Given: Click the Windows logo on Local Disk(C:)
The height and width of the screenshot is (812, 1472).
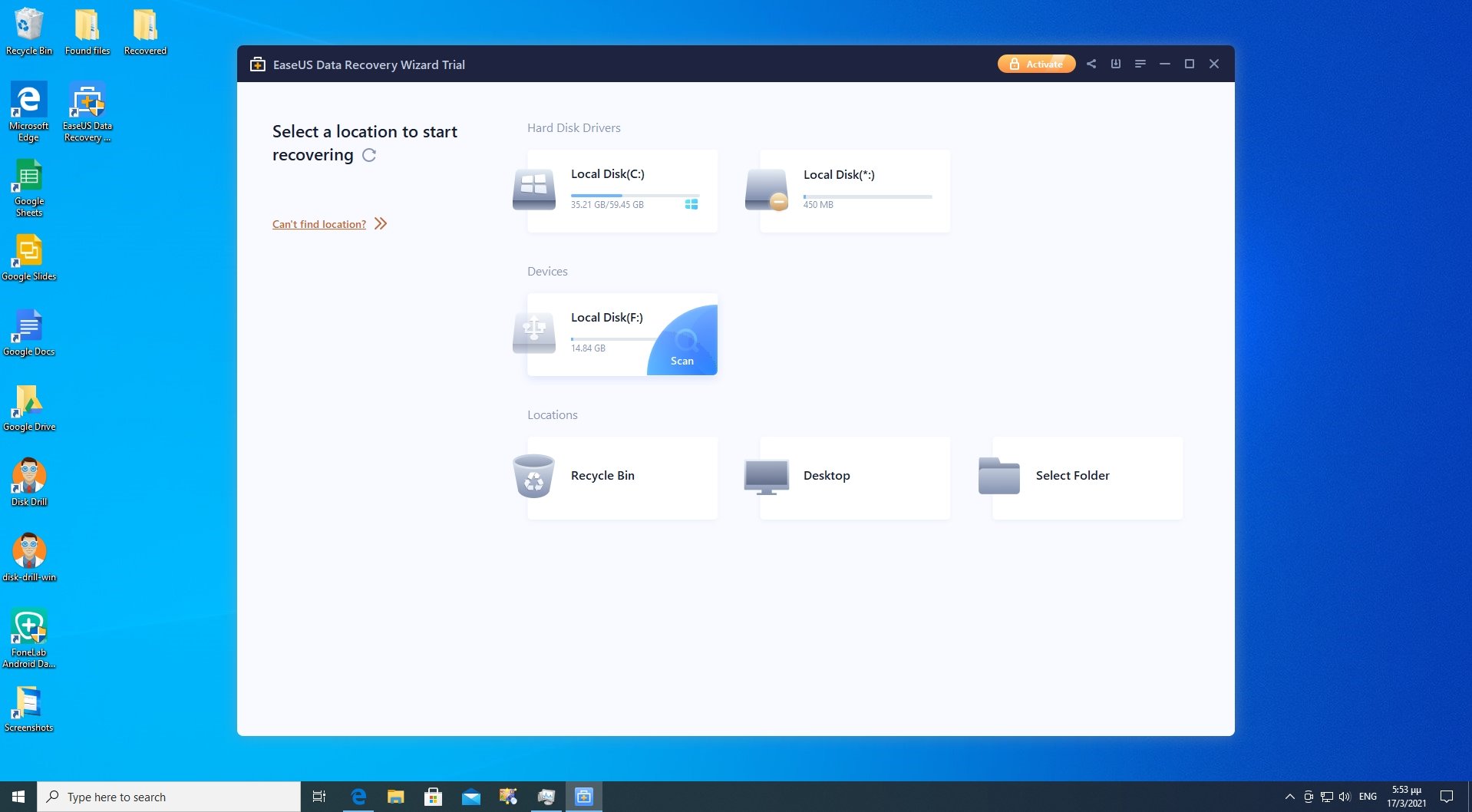Looking at the screenshot, I should point(691,204).
